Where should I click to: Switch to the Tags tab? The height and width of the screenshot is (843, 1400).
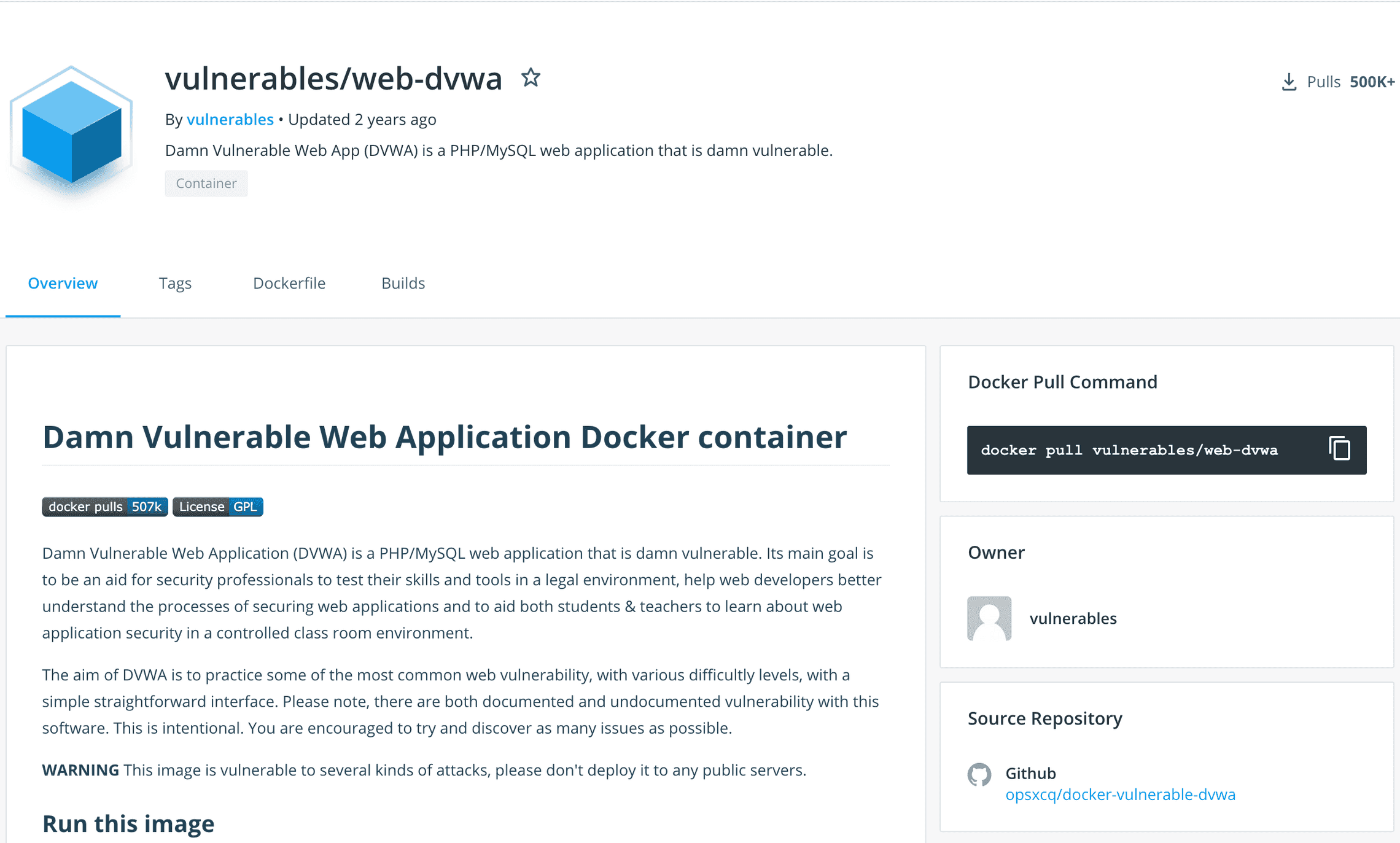coord(175,283)
